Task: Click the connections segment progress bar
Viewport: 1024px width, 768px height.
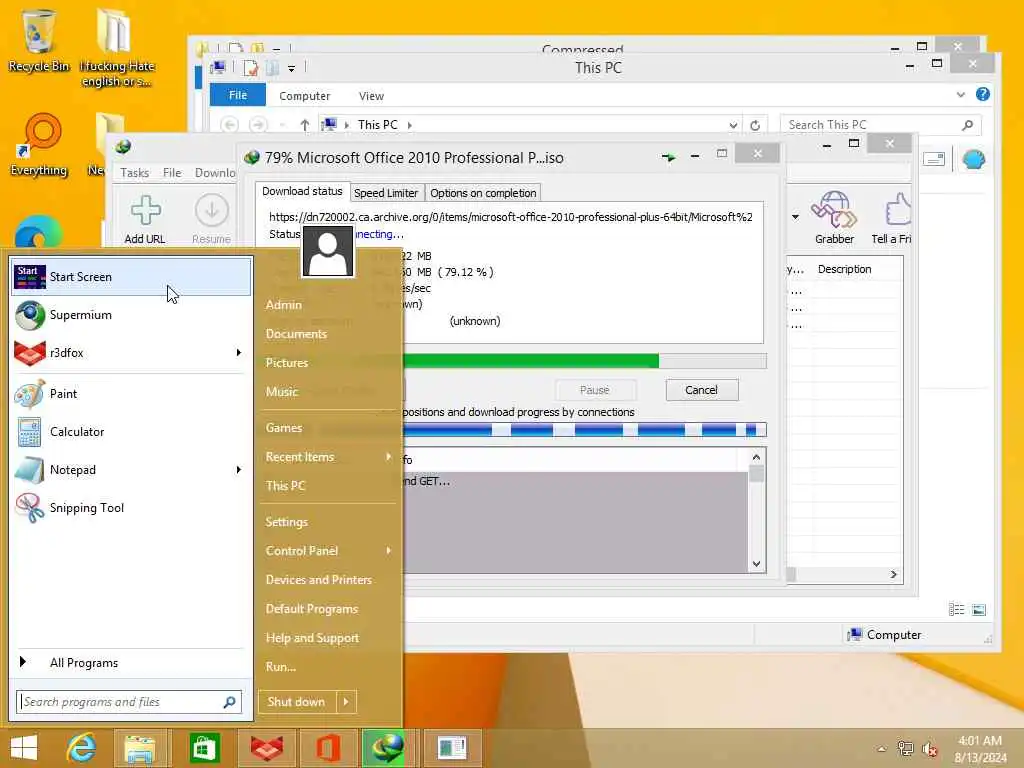Action: 583,430
